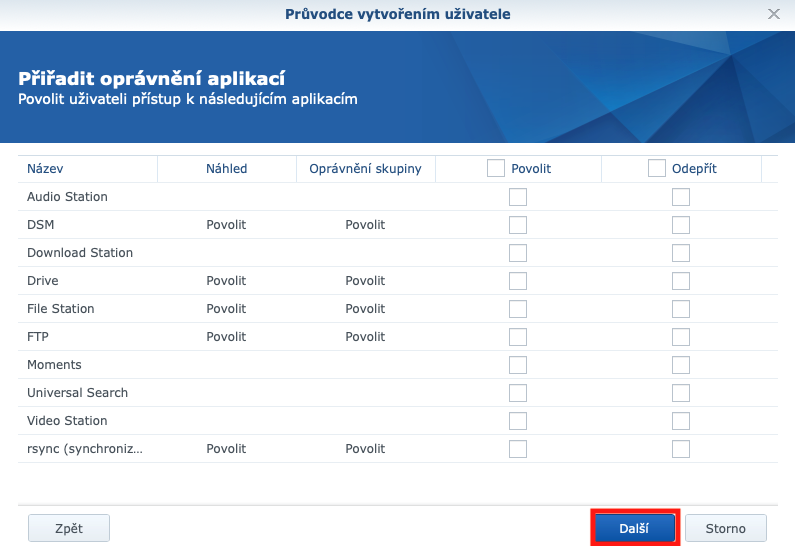
Task: Enable Povolit checkbox for DSM
Action: [x=518, y=225]
